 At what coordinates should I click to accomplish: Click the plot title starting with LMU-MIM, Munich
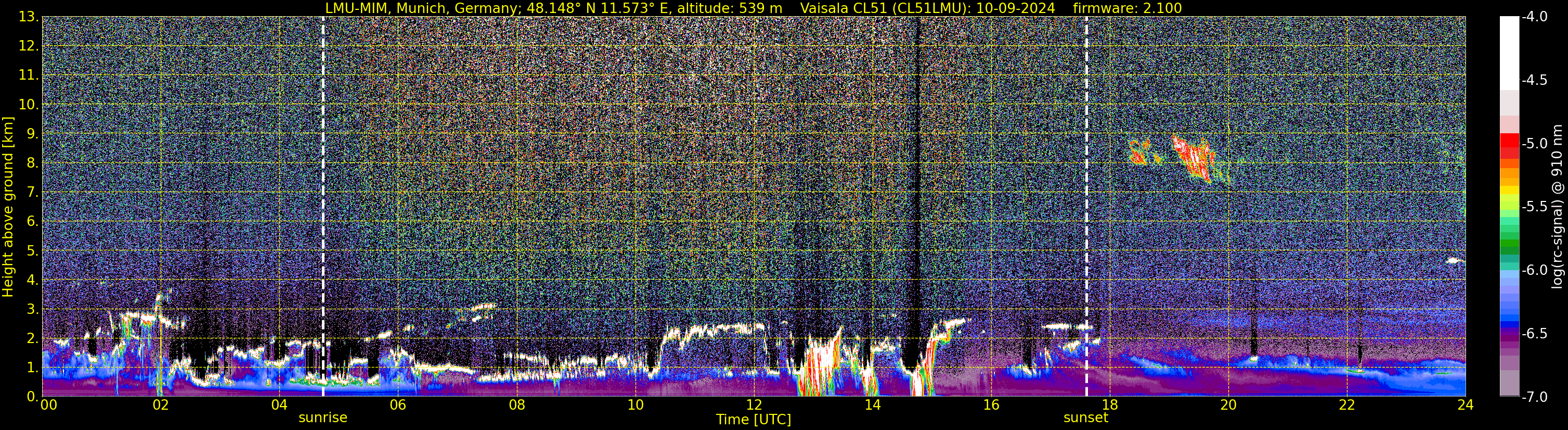click(x=754, y=8)
